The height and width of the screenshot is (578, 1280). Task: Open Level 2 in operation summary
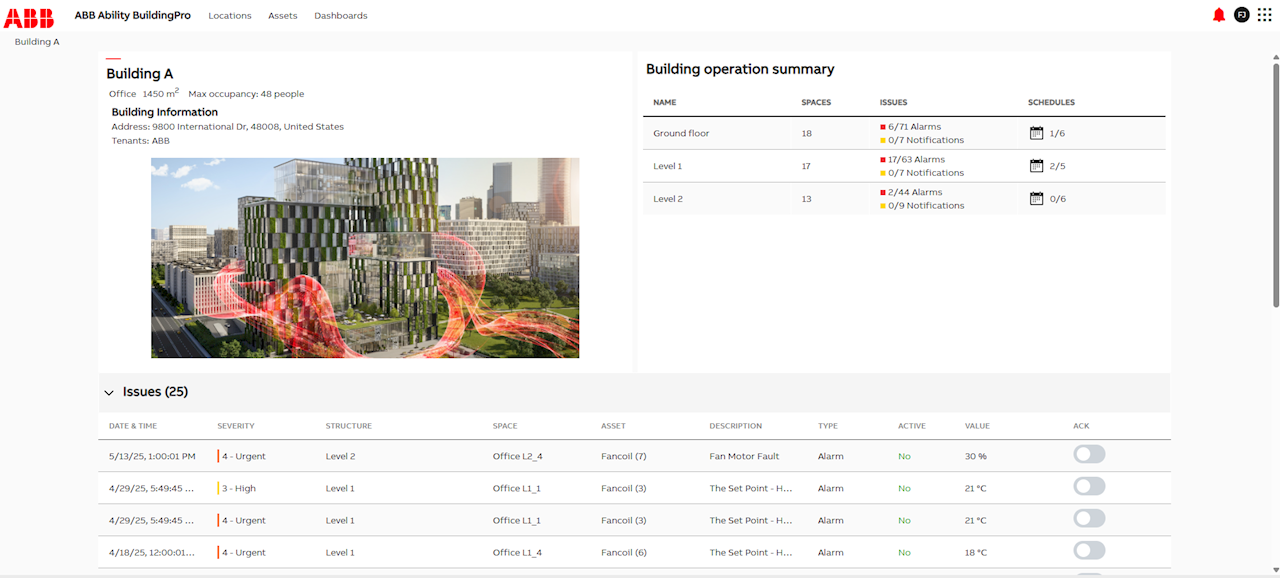pyautogui.click(x=668, y=199)
